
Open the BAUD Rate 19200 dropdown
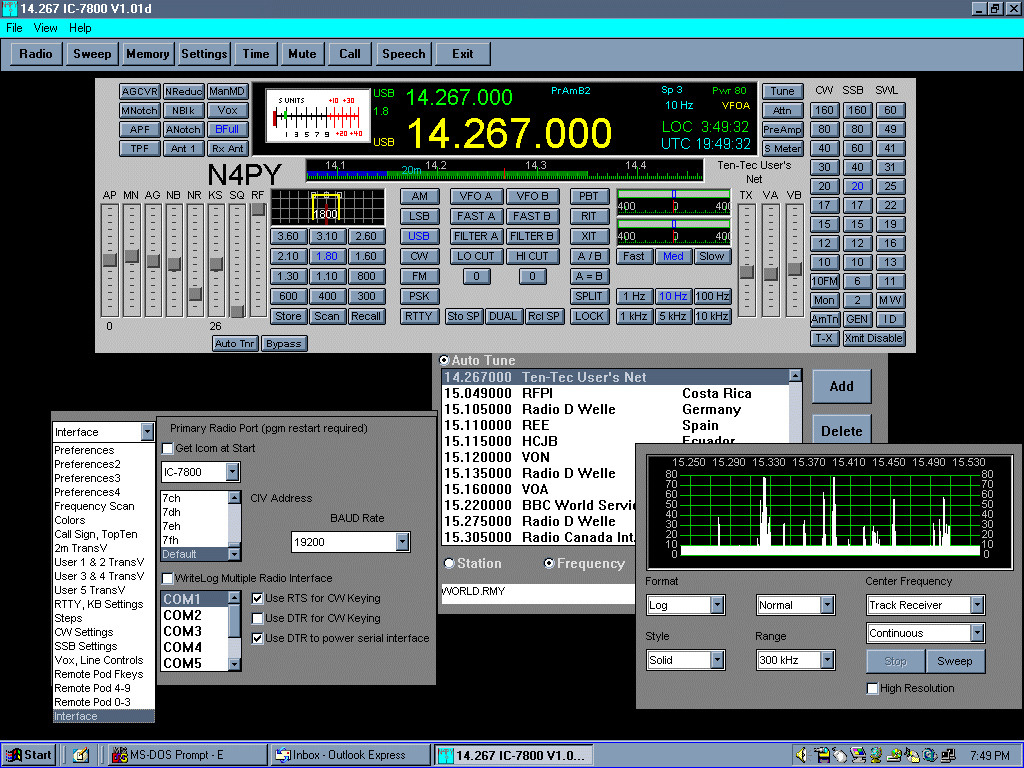402,541
